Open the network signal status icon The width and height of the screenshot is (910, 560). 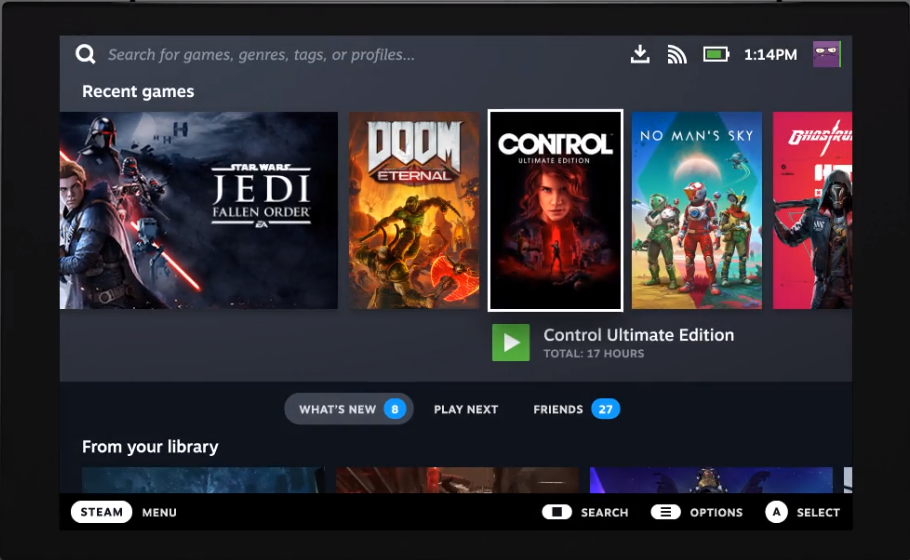[677, 55]
